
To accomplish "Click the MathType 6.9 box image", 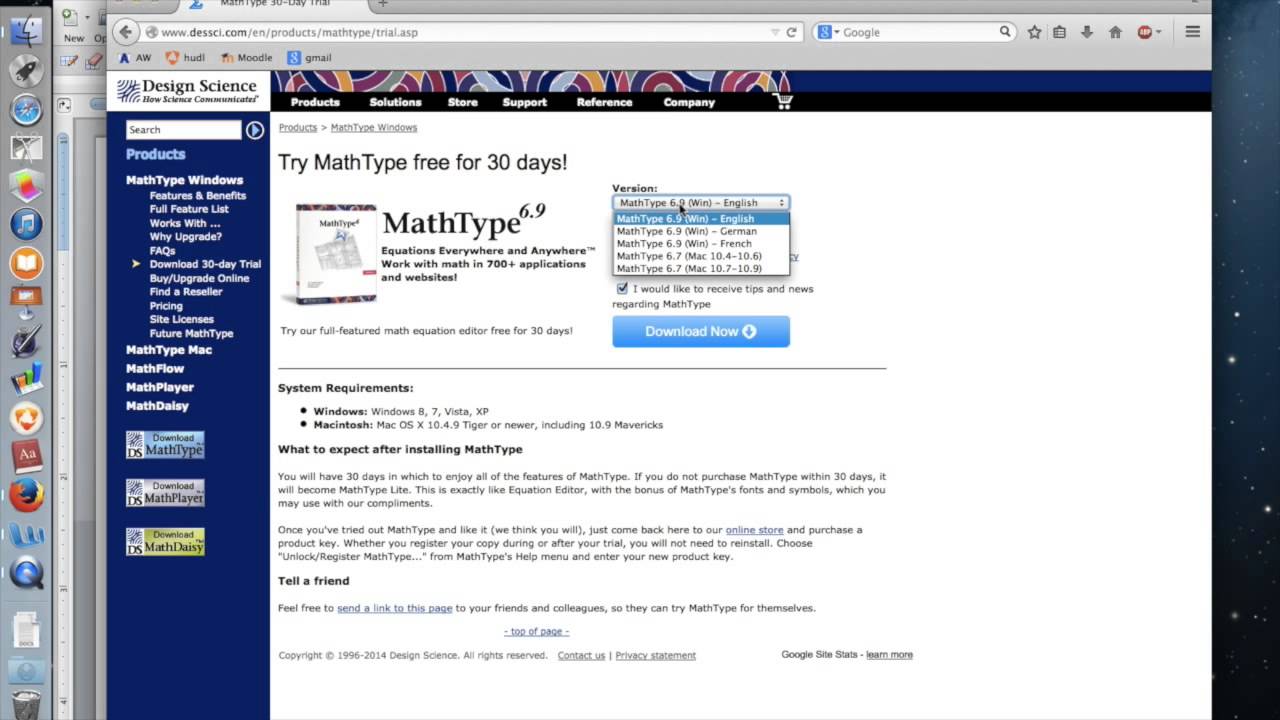I will [331, 254].
